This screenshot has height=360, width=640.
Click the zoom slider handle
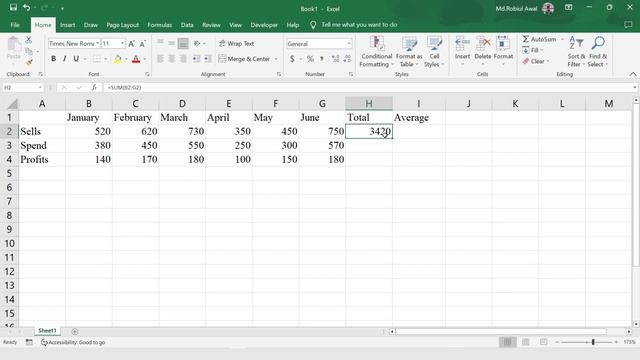(593, 342)
